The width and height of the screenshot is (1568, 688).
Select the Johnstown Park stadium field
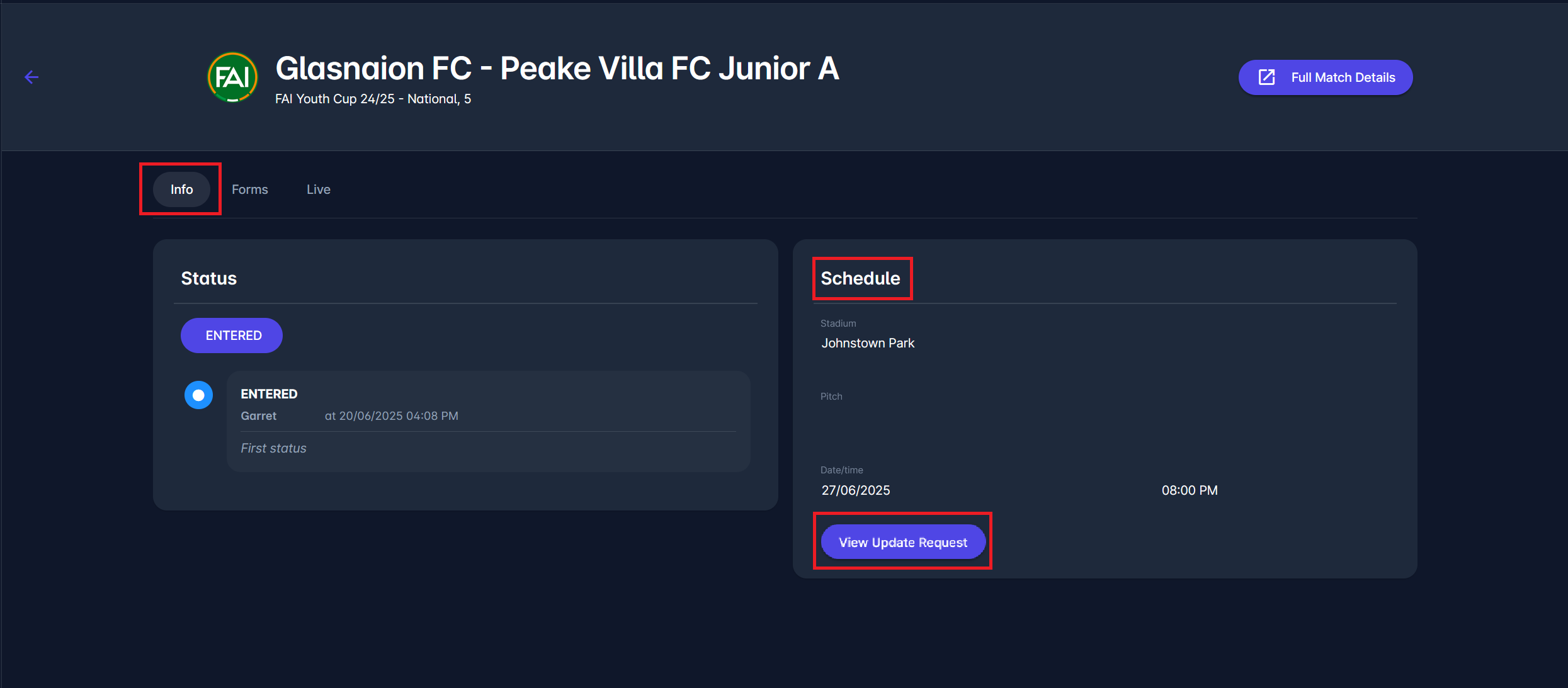tap(868, 343)
